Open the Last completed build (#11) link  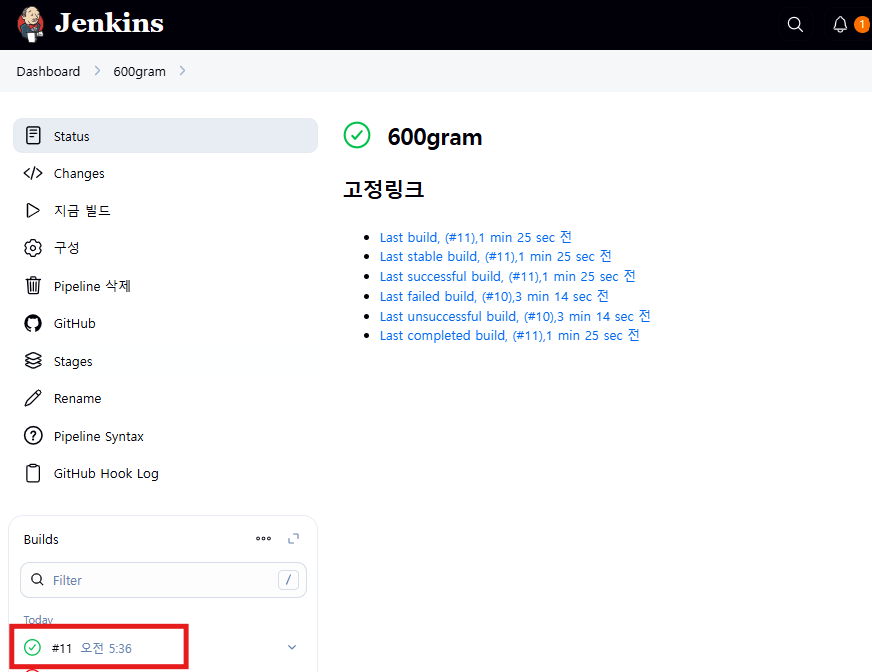coord(509,335)
